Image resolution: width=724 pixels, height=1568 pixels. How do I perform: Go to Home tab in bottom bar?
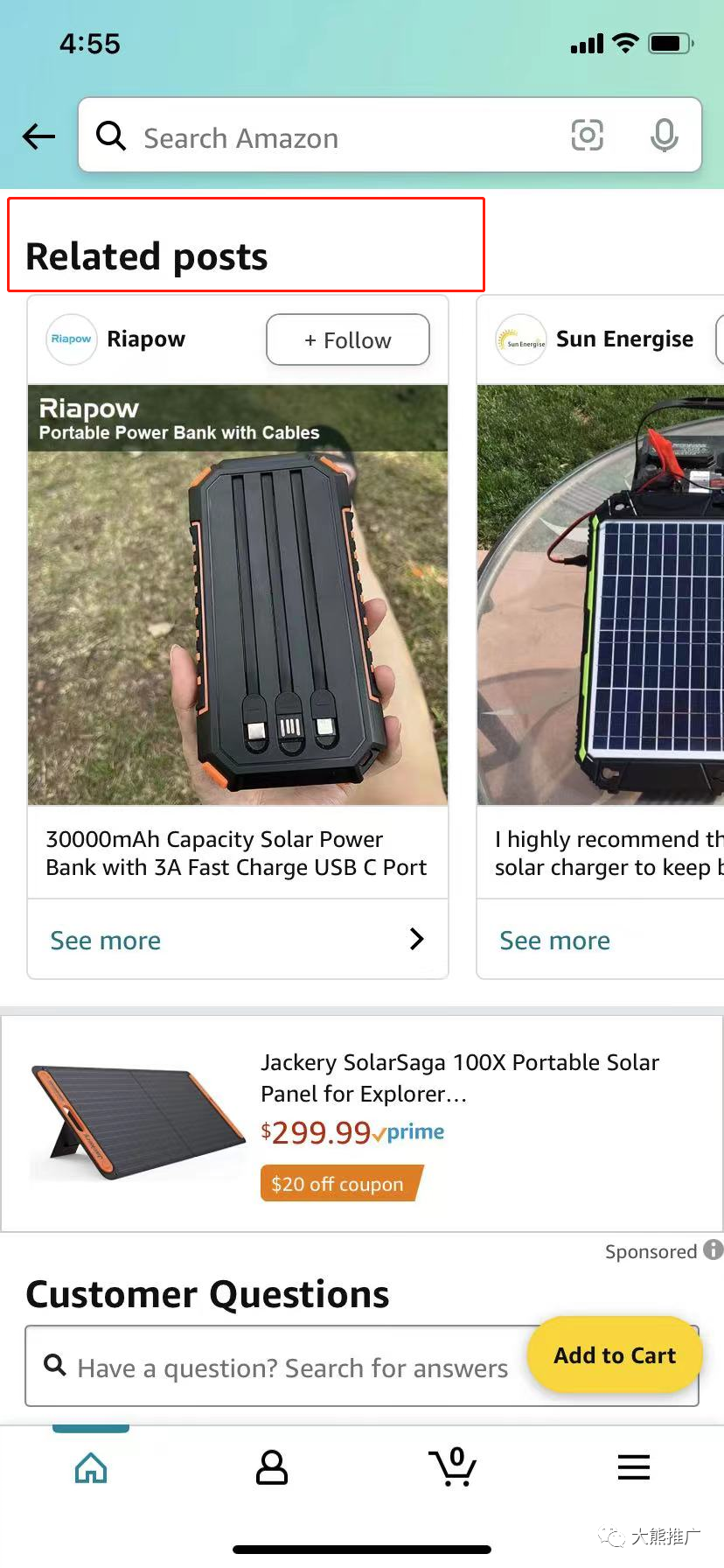91,1467
